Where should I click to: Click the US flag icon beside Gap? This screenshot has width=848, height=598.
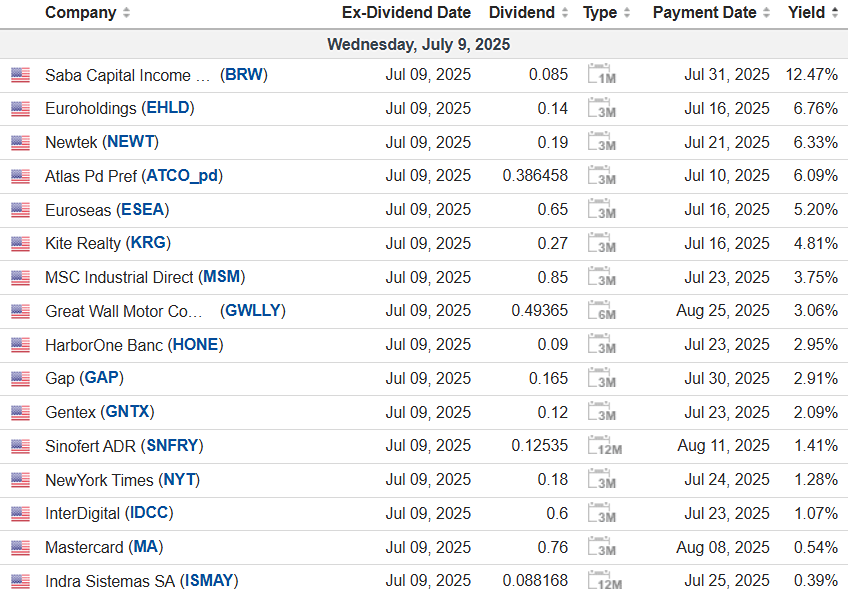[x=21, y=378]
